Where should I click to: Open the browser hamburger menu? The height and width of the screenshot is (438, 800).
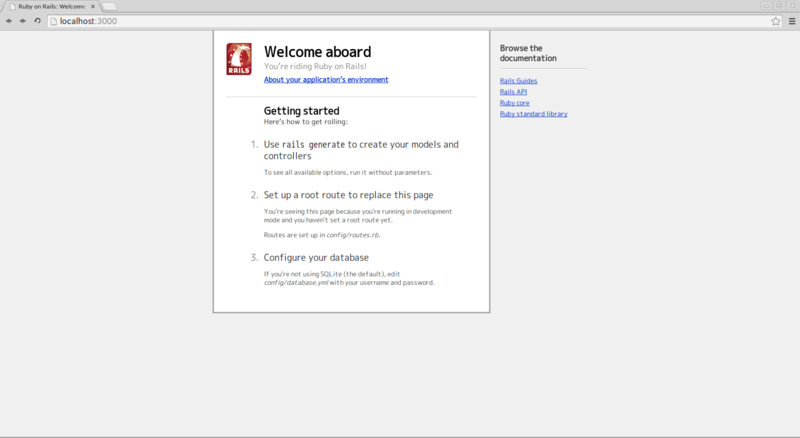click(792, 21)
